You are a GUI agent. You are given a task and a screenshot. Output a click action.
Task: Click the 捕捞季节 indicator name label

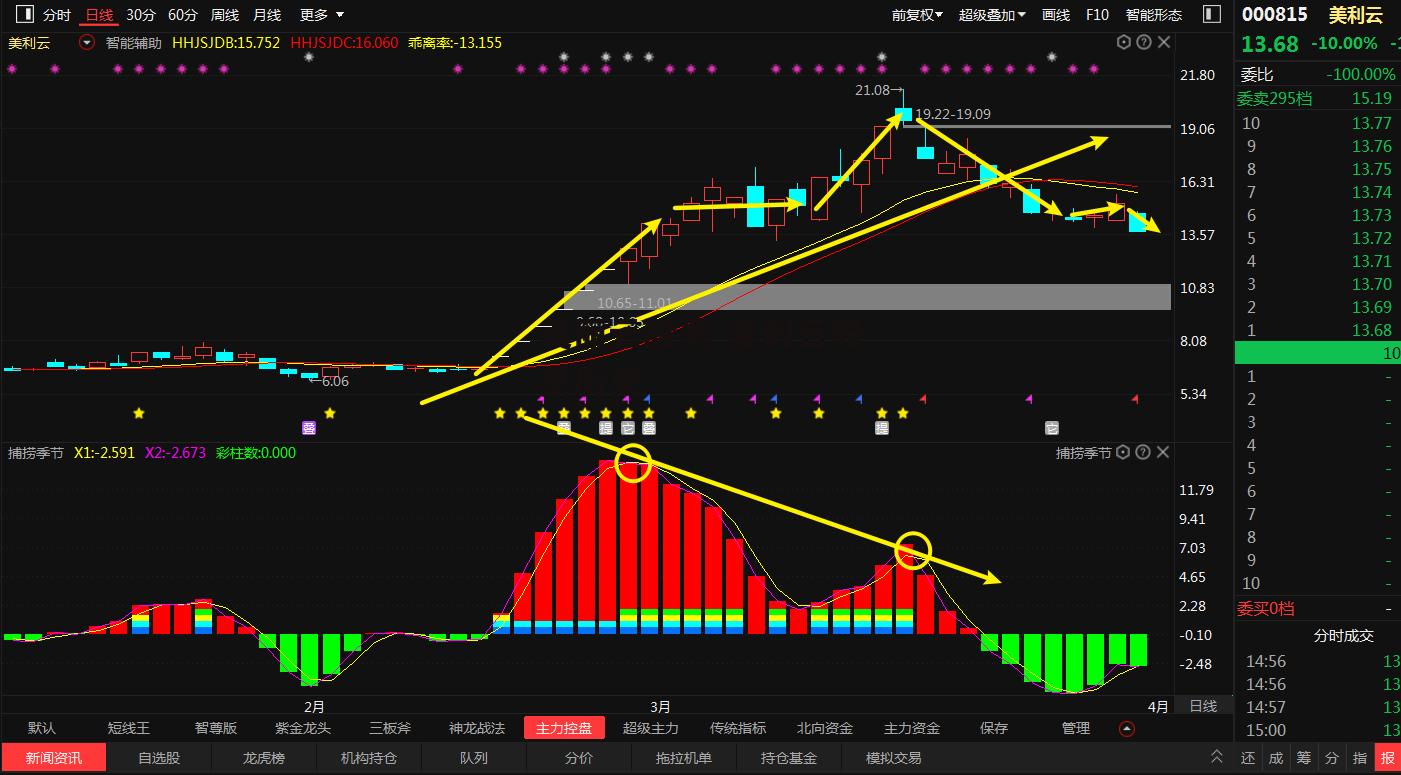point(36,453)
